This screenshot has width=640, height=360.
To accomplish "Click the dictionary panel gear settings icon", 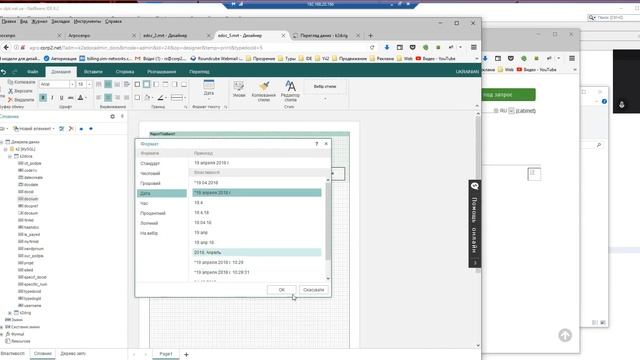I will (113, 117).
